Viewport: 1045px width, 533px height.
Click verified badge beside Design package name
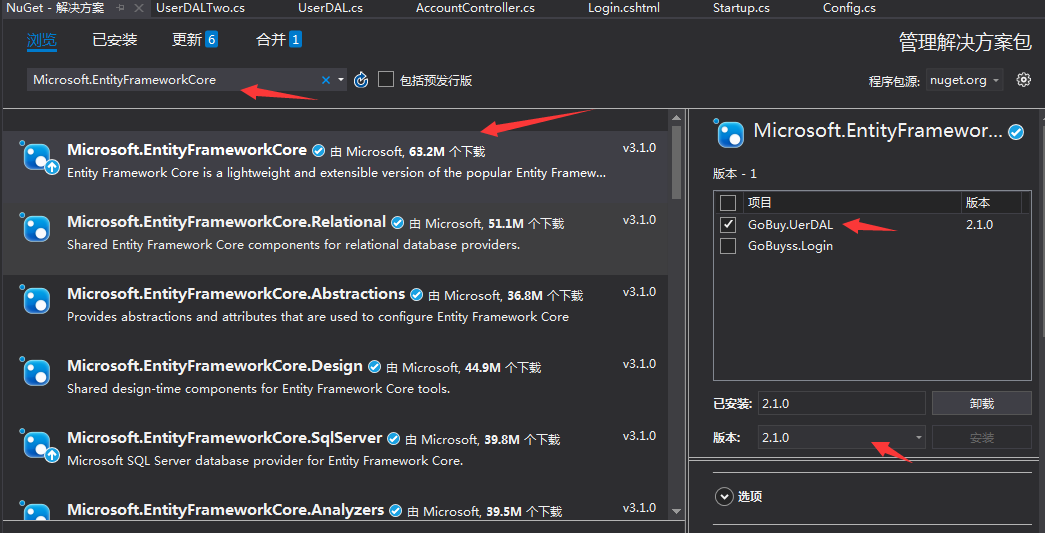pos(375,366)
